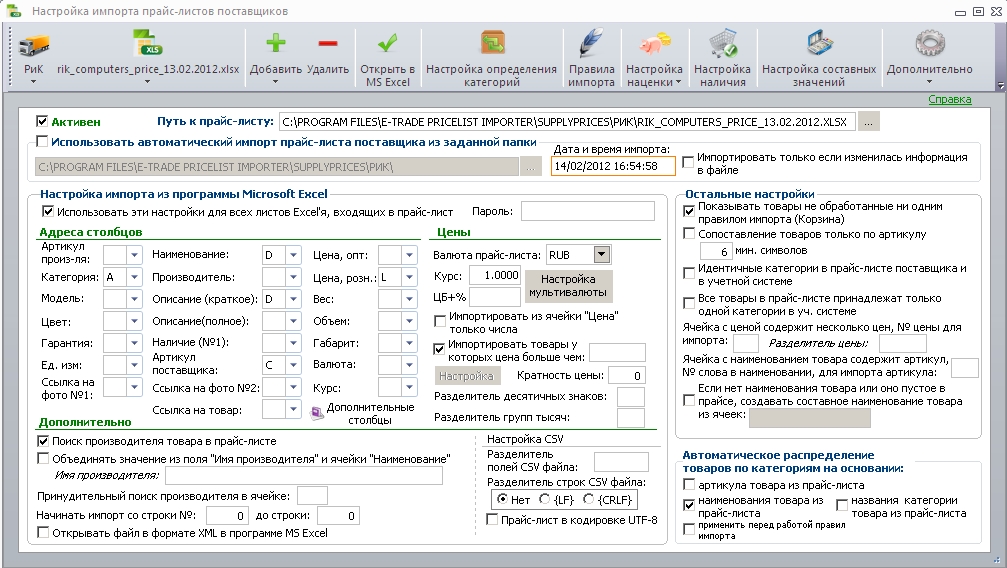Expand dropdown arrow under Добавить
The height and width of the screenshot is (568, 1007).
click(276, 82)
